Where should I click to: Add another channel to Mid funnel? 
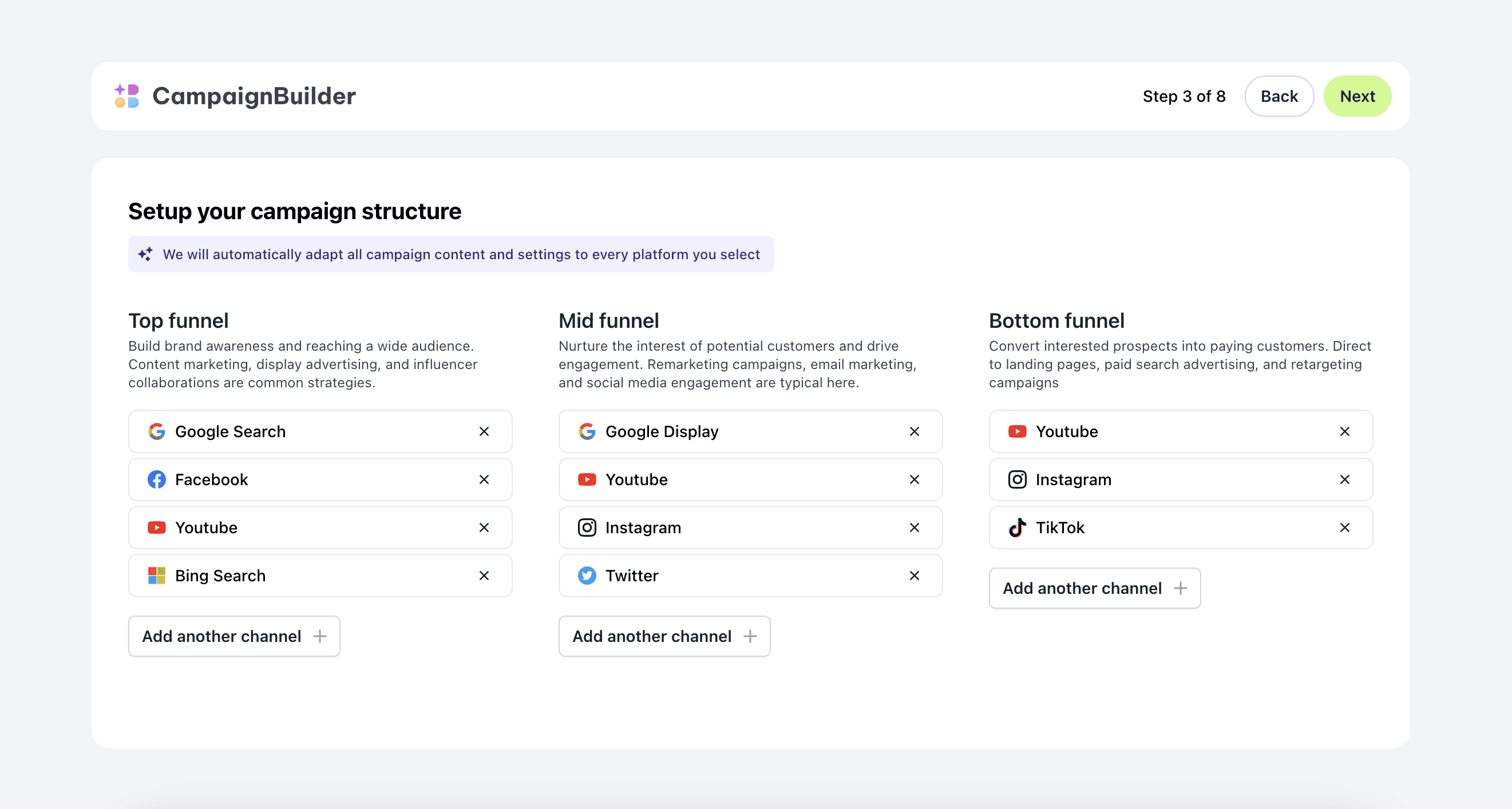pos(751,636)
